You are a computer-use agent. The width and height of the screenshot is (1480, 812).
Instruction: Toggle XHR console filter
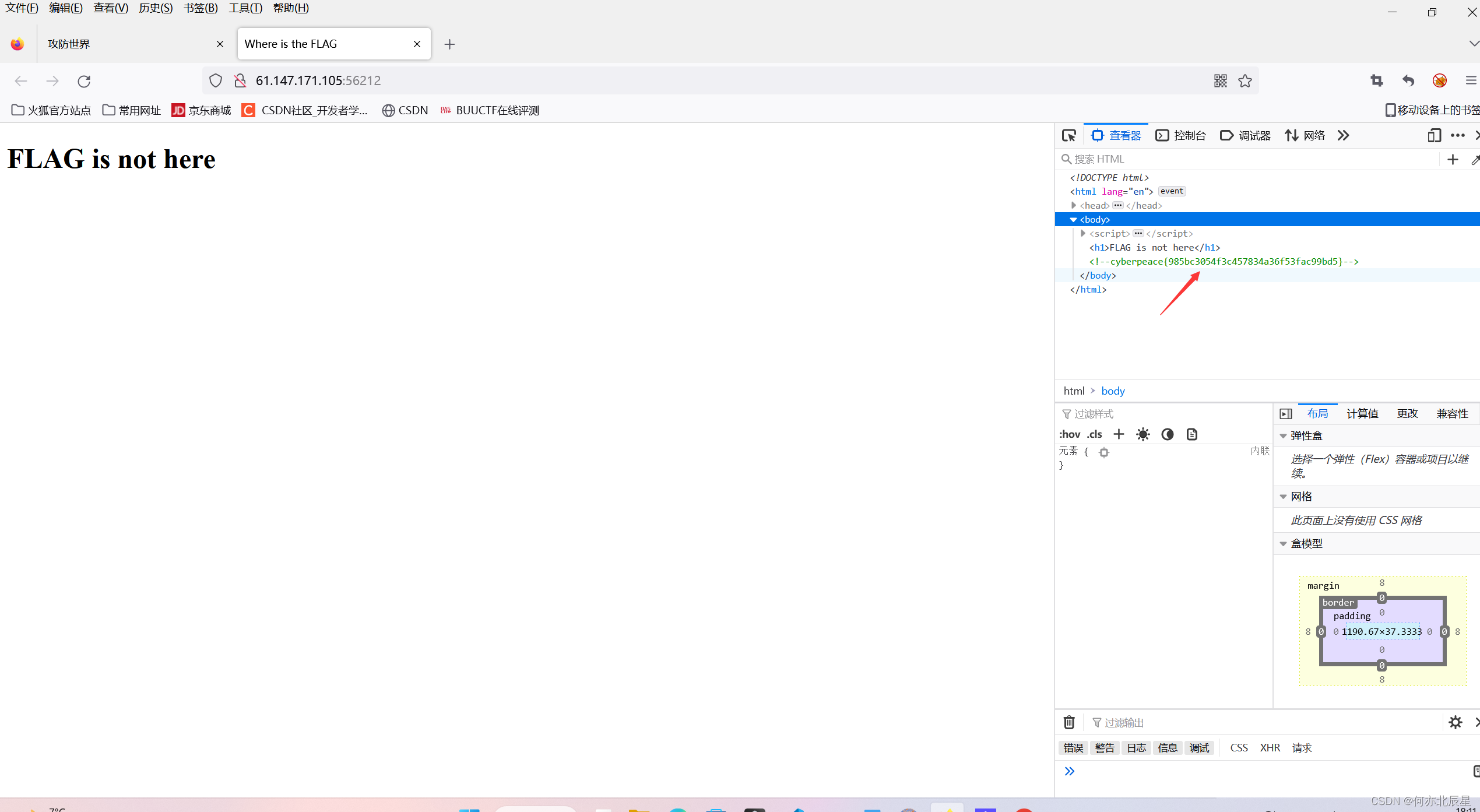tap(1270, 748)
